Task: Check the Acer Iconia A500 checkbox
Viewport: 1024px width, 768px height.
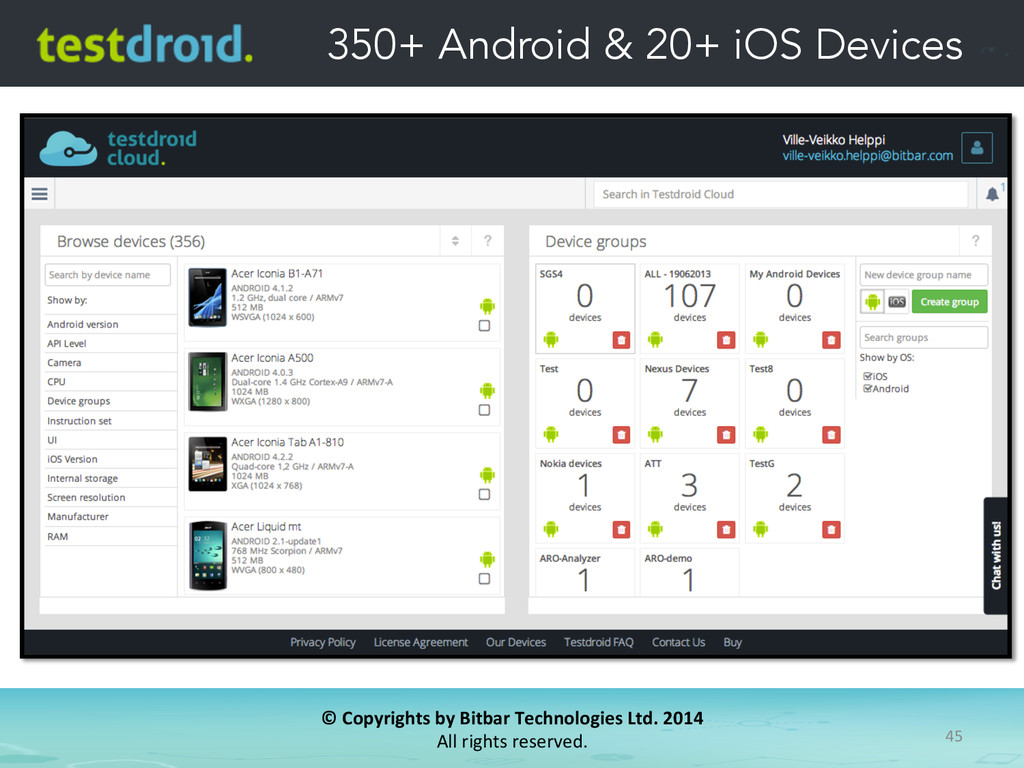Action: pyautogui.click(x=484, y=410)
